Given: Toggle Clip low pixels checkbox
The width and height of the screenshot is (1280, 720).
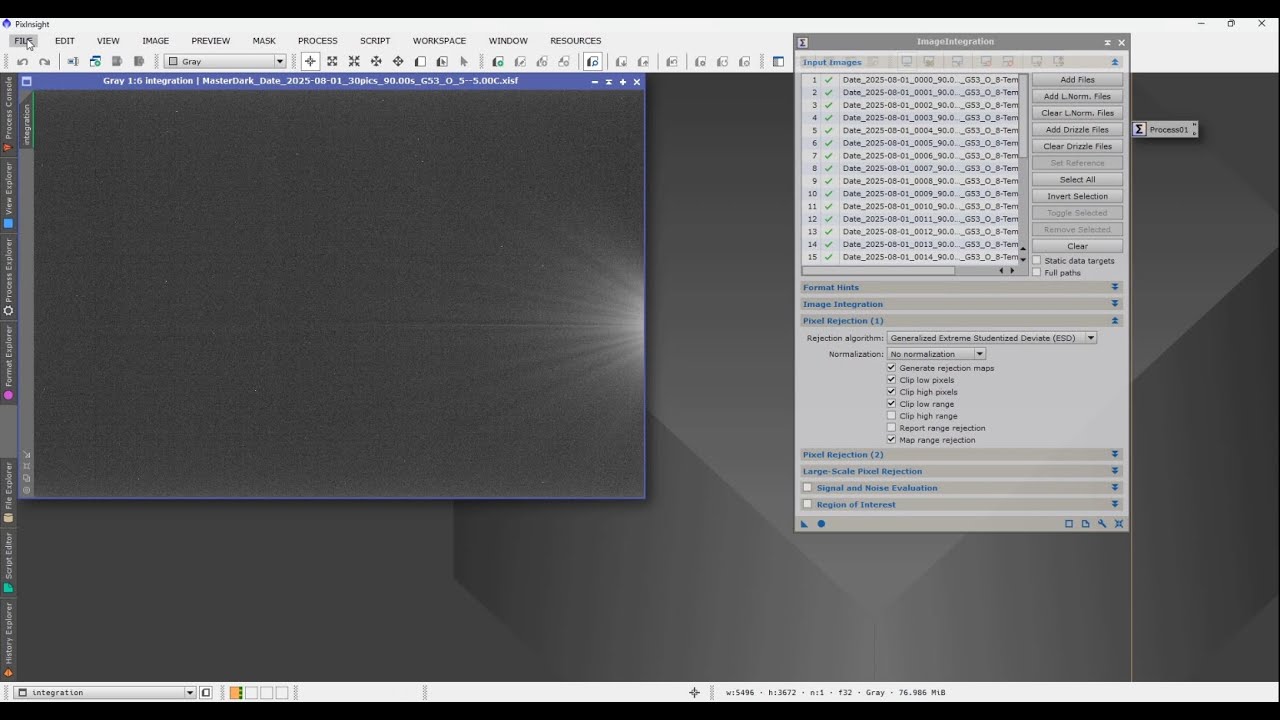Looking at the screenshot, I should (x=891, y=380).
